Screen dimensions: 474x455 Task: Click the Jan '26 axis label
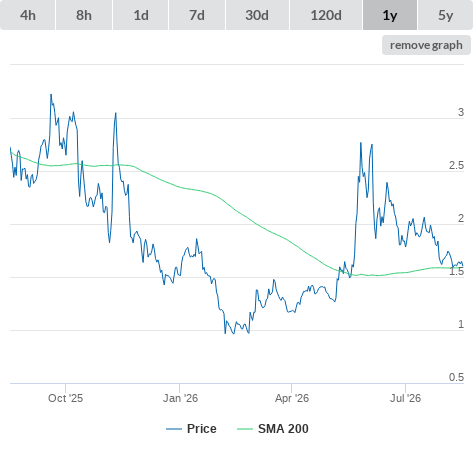180,398
